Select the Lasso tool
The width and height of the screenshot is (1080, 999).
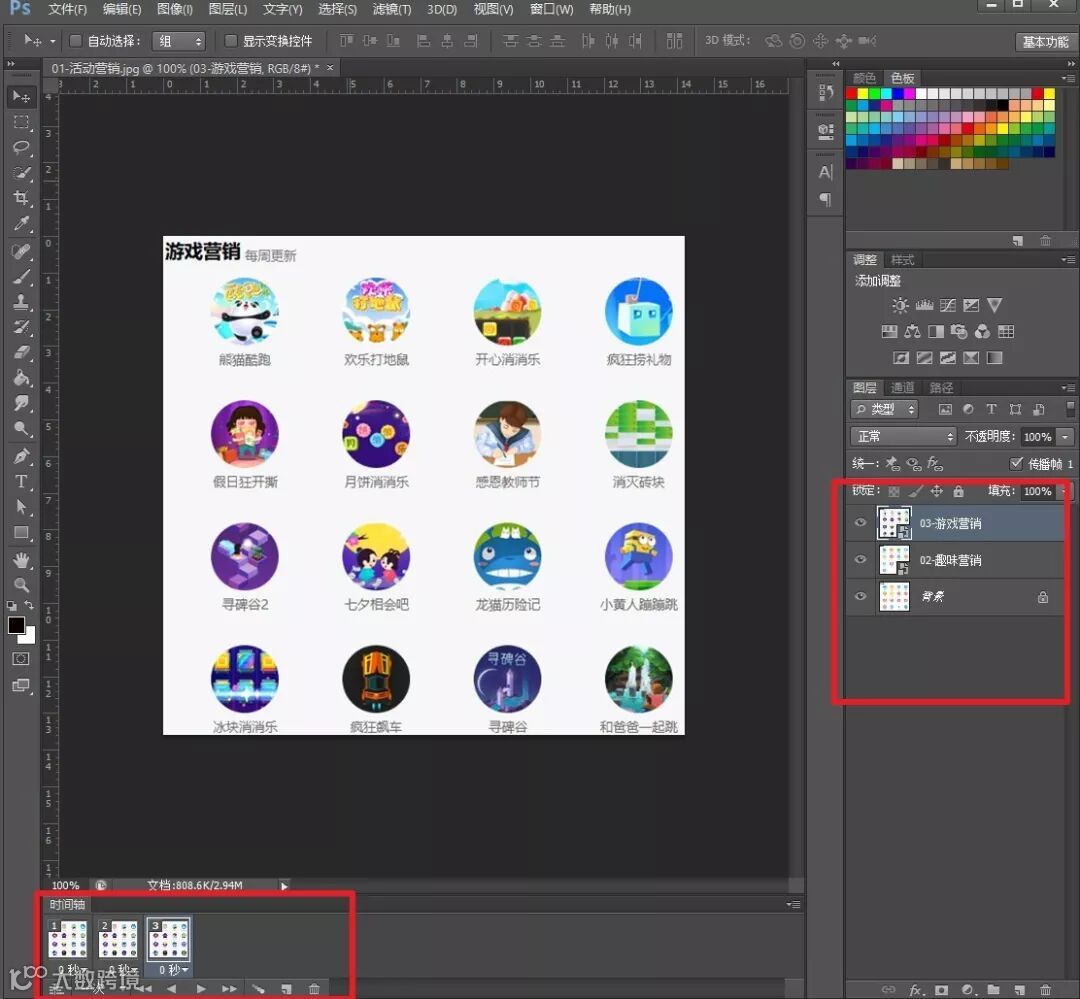21,147
